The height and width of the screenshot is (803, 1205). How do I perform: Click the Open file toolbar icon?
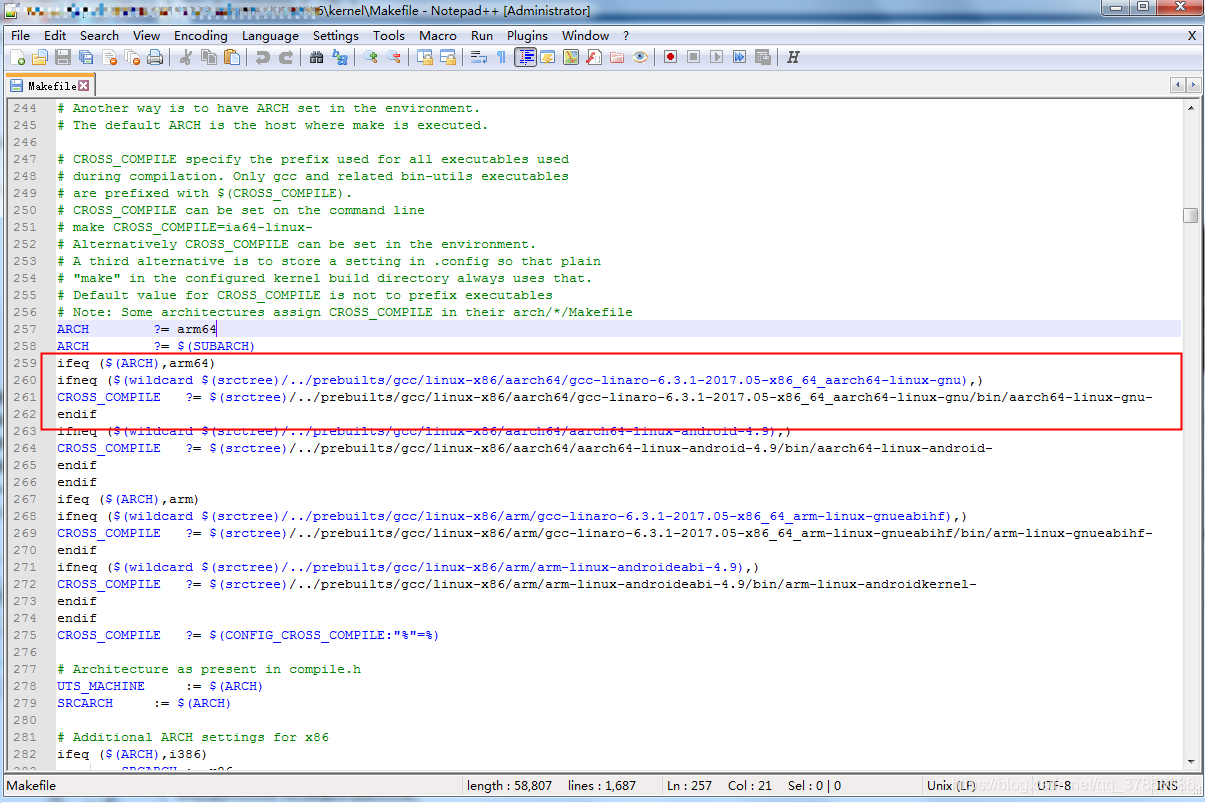click(40, 57)
